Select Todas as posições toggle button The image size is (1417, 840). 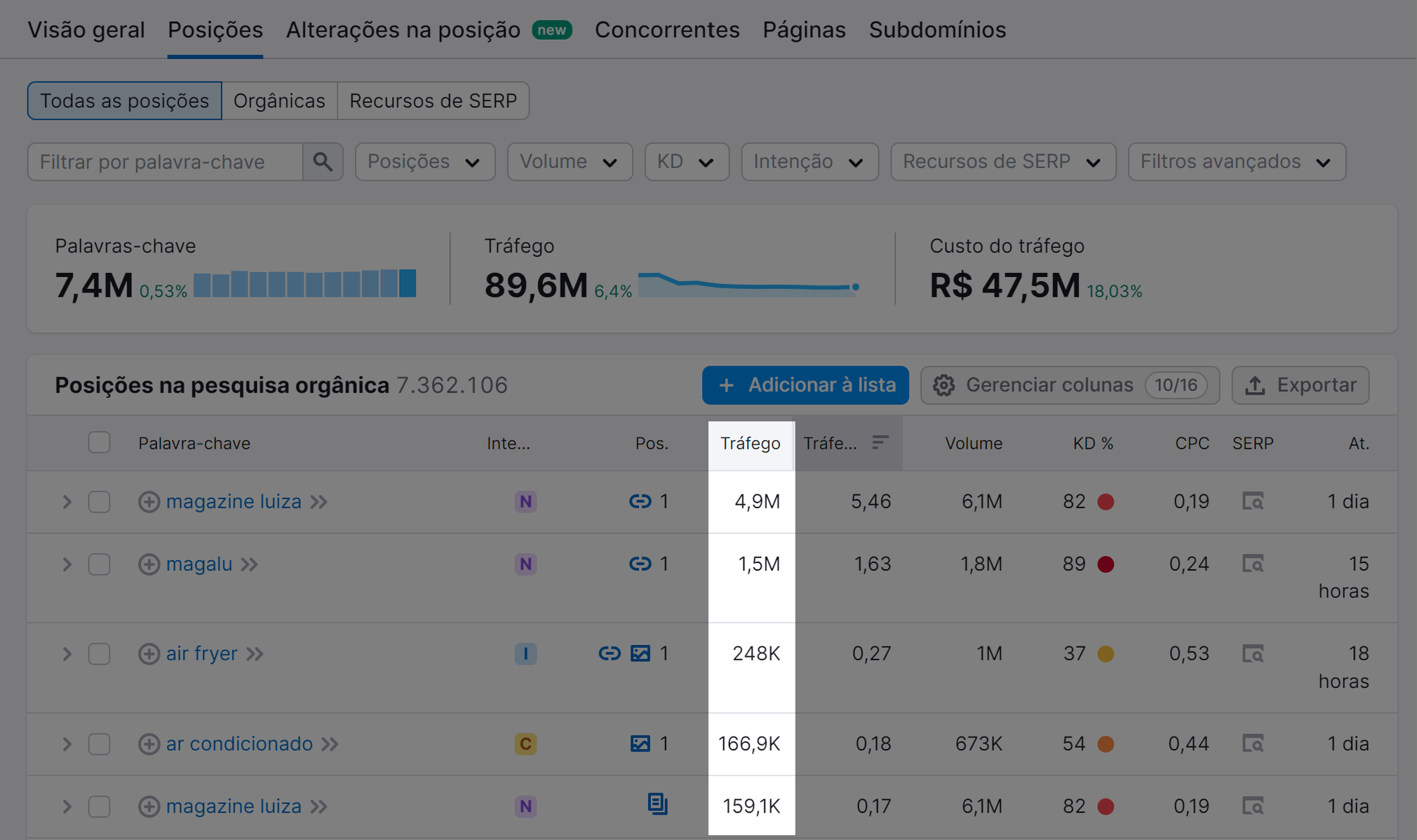(124, 101)
